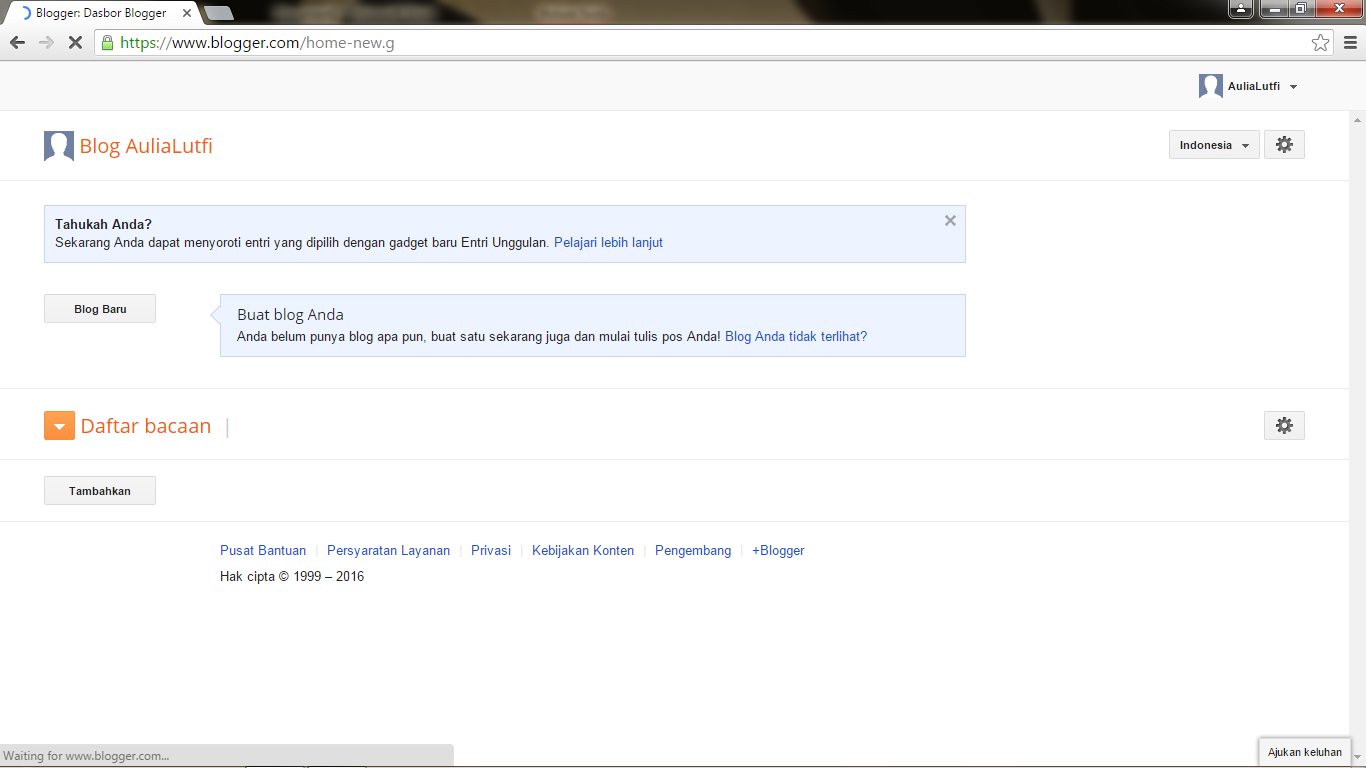Dismiss the Tahukah Anda notice
The image size is (1366, 768).
[950, 221]
